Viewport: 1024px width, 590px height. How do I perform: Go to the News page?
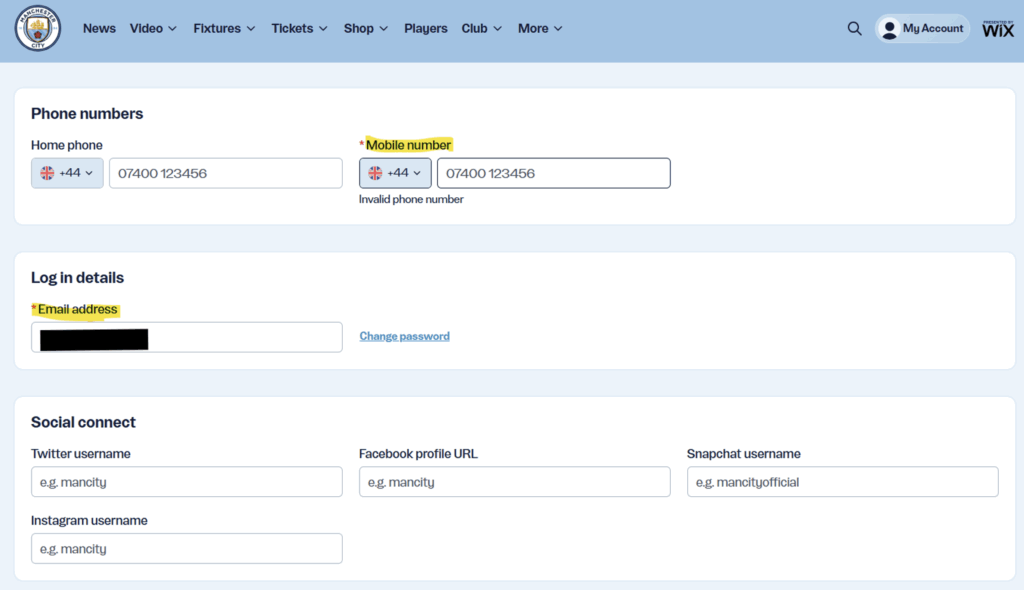[99, 29]
